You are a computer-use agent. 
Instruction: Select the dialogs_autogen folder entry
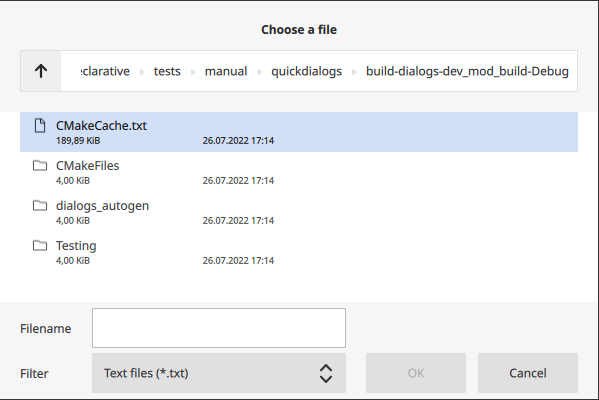[299, 212]
